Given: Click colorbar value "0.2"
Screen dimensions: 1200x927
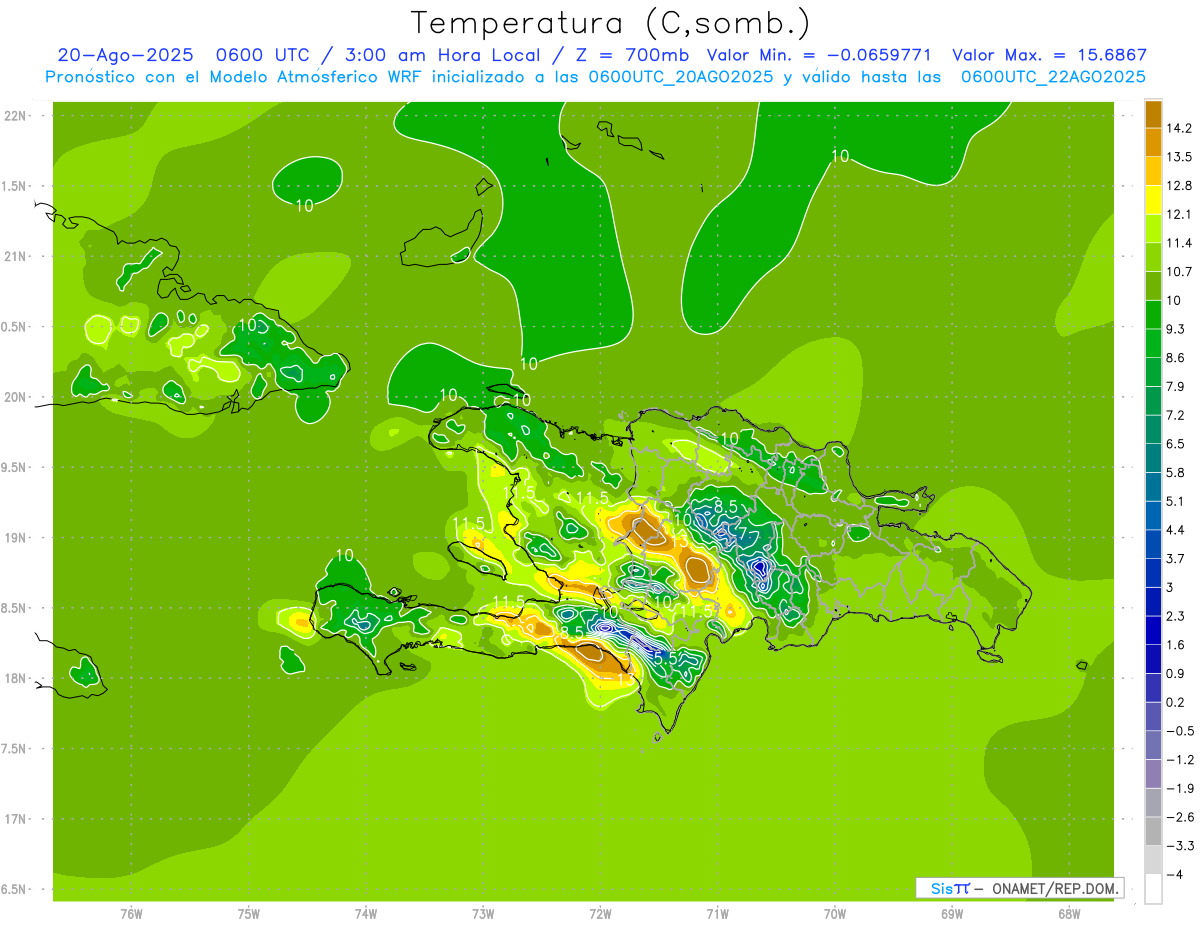Looking at the screenshot, I should click(x=1176, y=702).
